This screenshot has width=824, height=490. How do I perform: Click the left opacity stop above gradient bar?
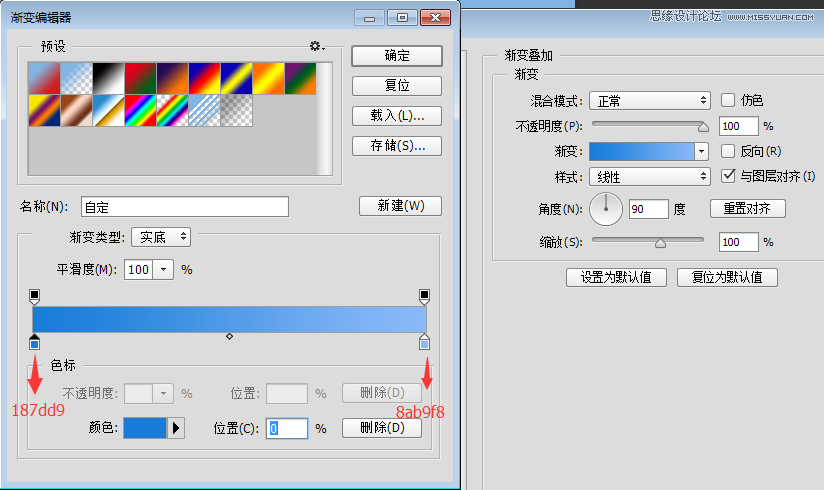[35, 296]
